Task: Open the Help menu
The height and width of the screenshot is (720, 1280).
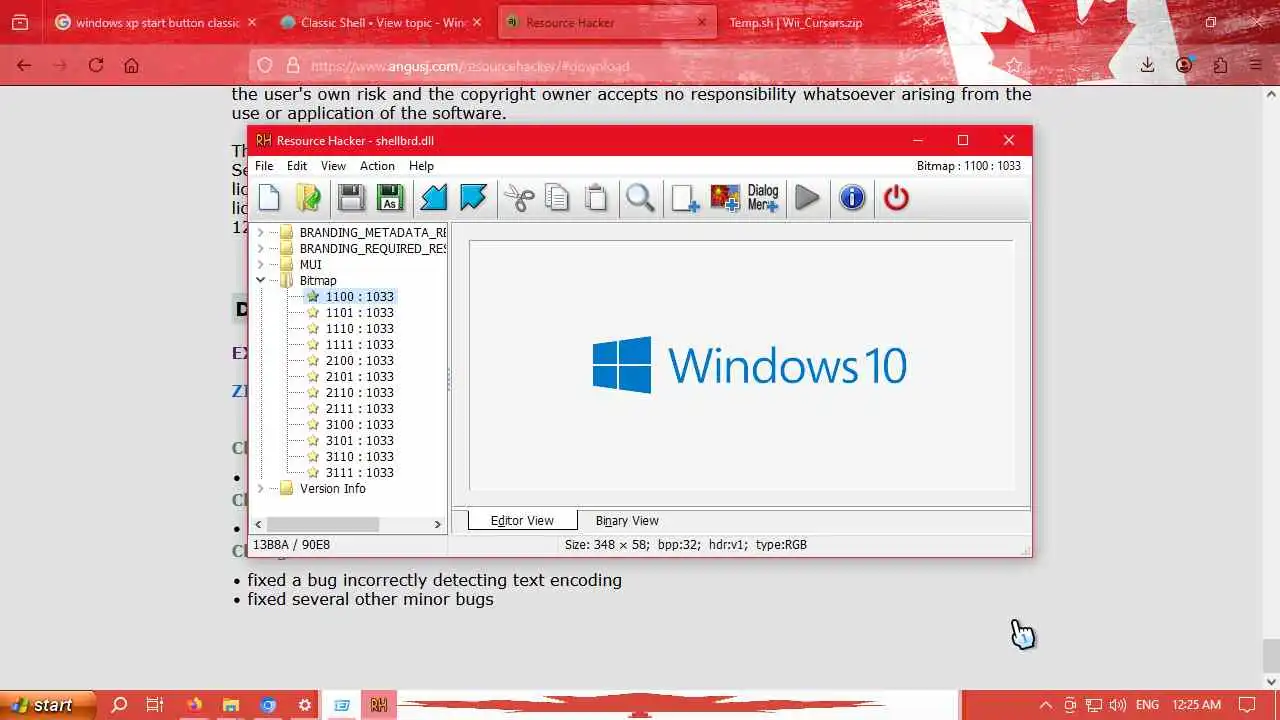Action: [x=421, y=166]
